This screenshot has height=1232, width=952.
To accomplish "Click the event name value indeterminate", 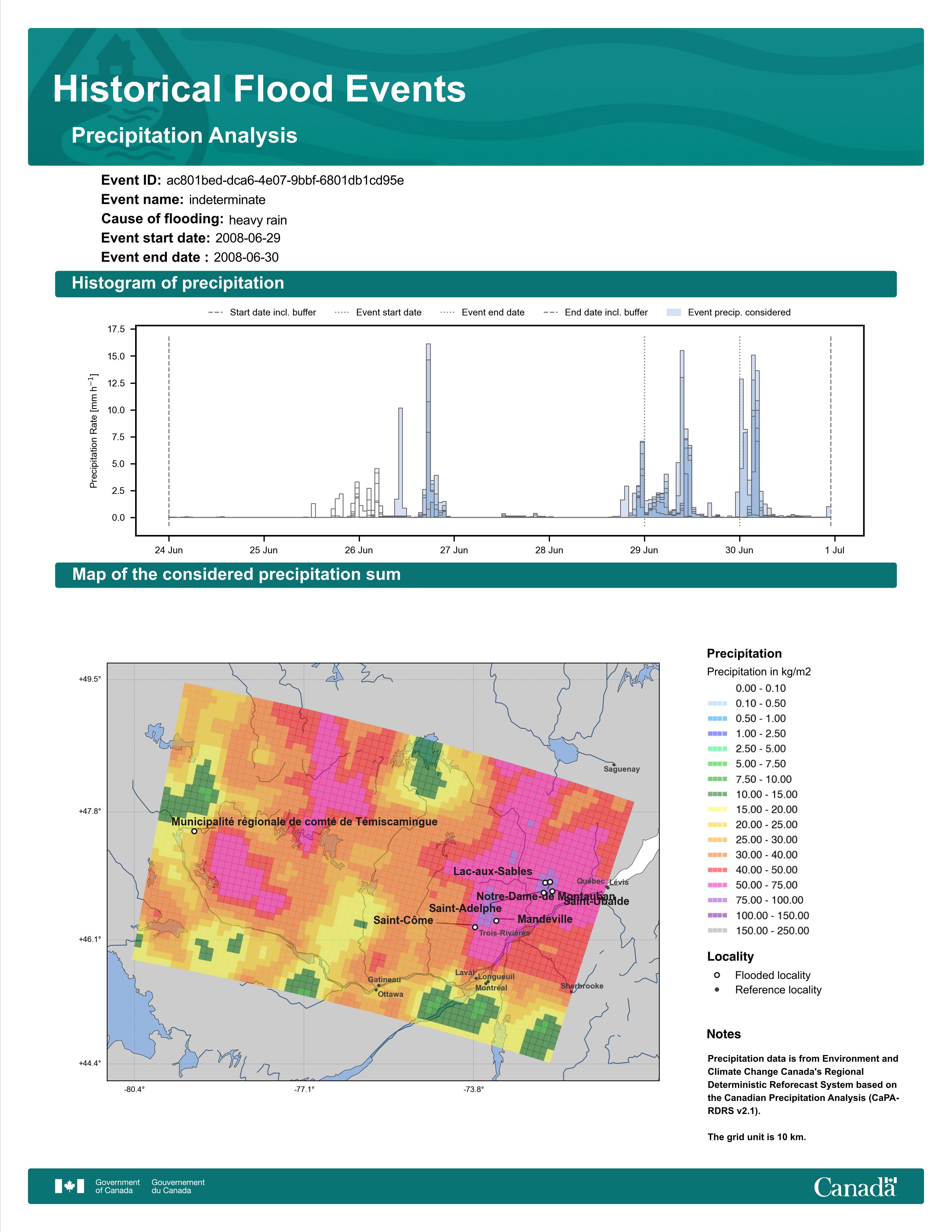I will [x=227, y=200].
